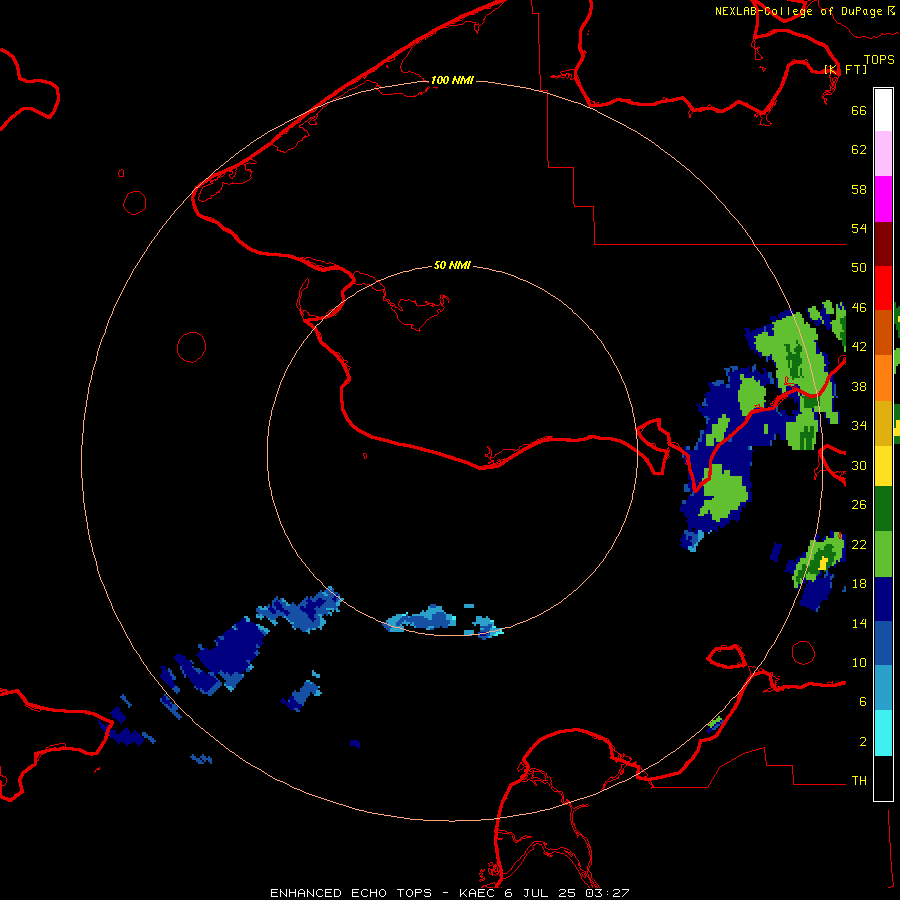Click the ENHANCED ECHO TOPS caption text
Screen dimensions: 900x900
(351, 893)
